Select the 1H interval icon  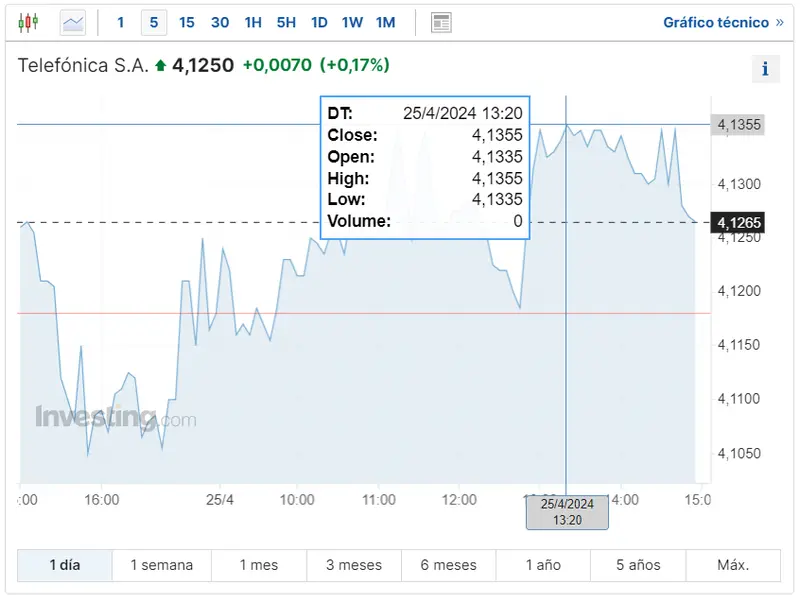pyautogui.click(x=253, y=22)
